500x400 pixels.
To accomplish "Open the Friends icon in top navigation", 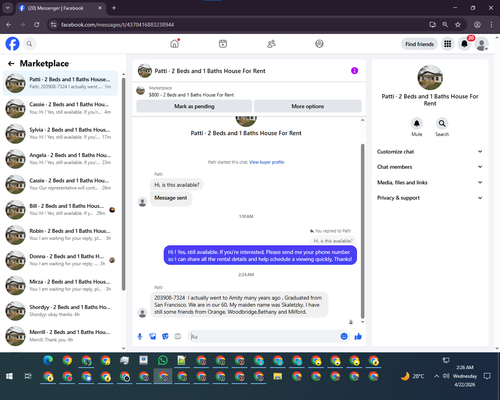I will (271, 44).
